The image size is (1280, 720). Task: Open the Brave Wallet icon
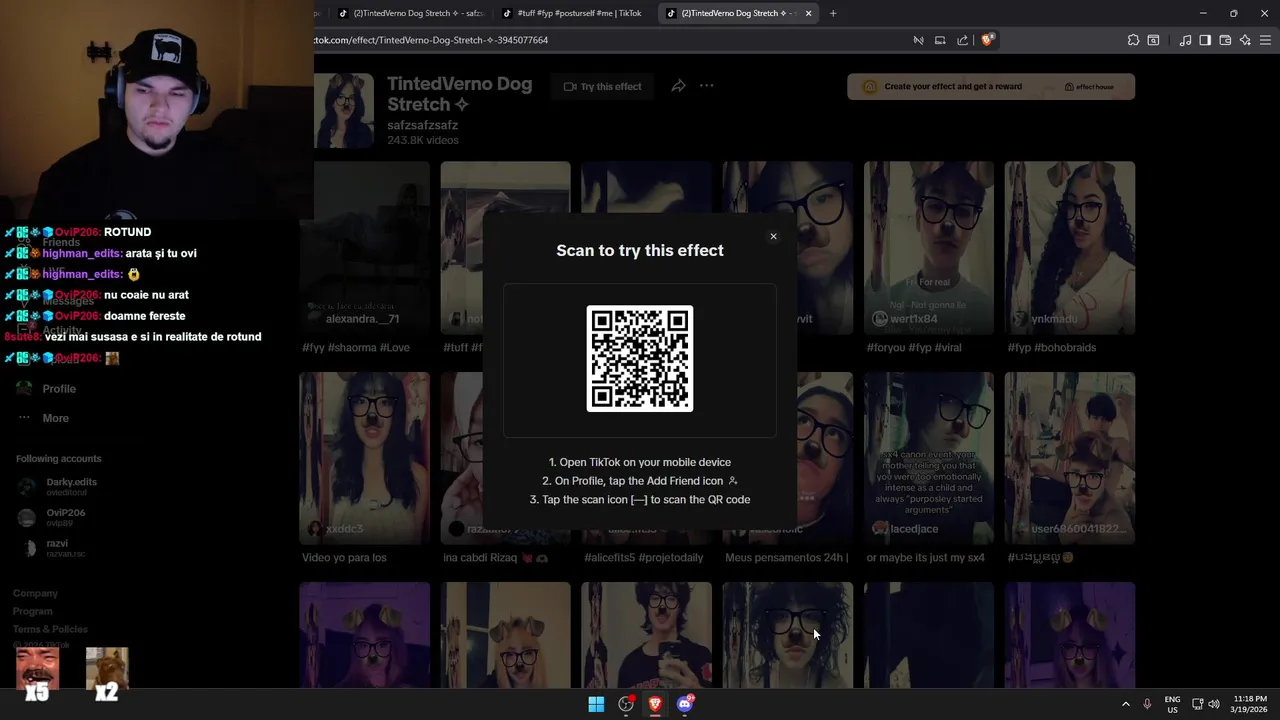(x=1225, y=40)
